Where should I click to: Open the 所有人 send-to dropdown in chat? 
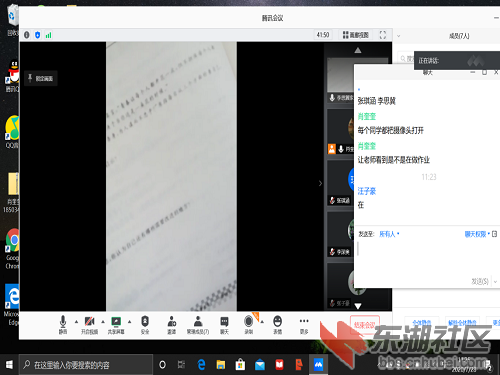389,234
